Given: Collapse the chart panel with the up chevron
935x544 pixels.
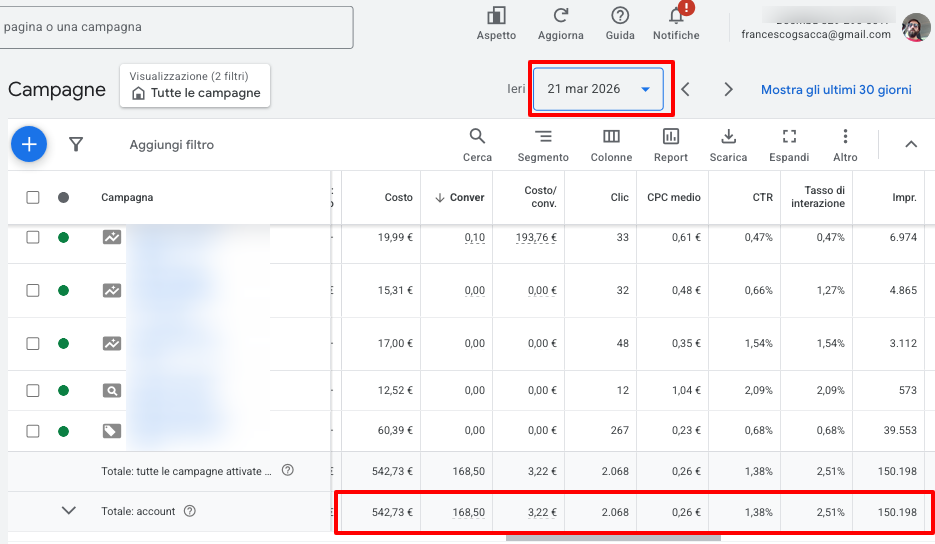Looking at the screenshot, I should coord(911,145).
